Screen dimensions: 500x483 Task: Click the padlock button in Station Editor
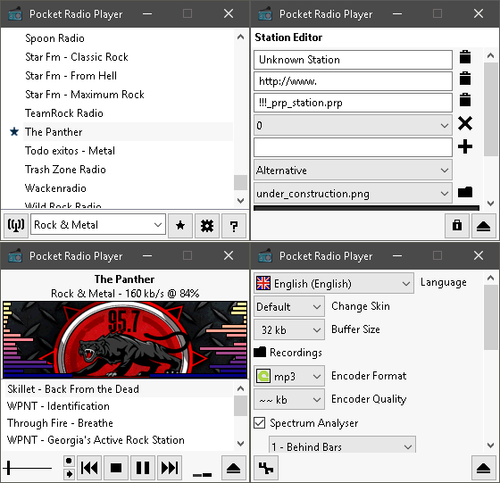(457, 226)
